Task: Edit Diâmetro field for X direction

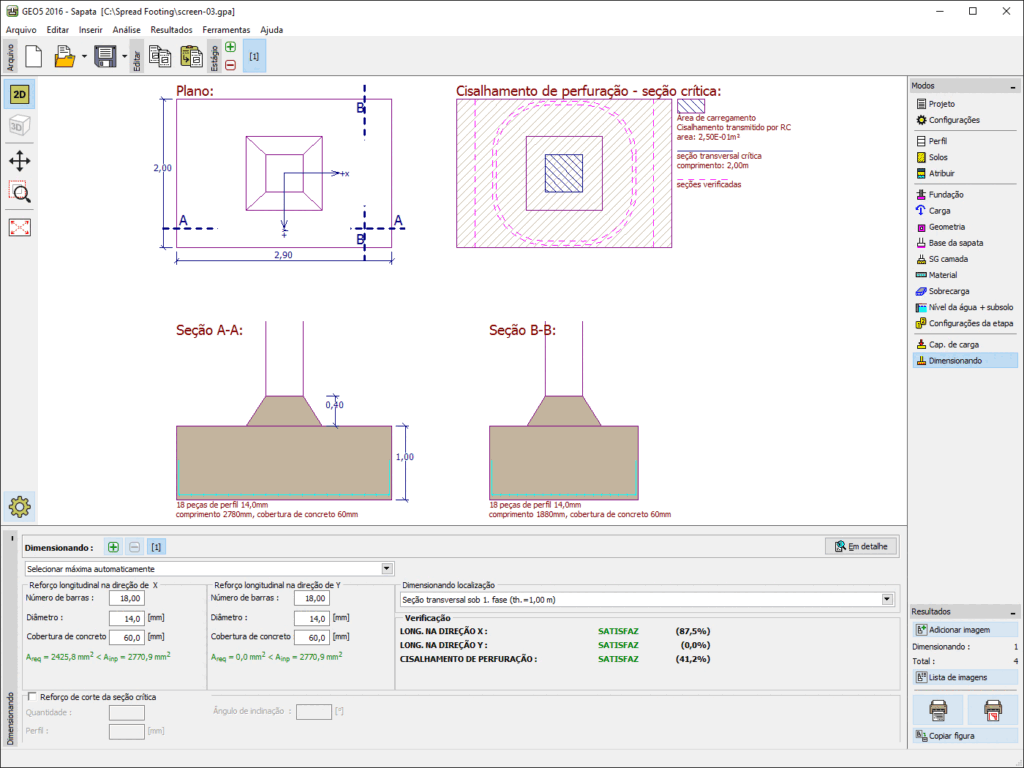Action: tap(127, 618)
